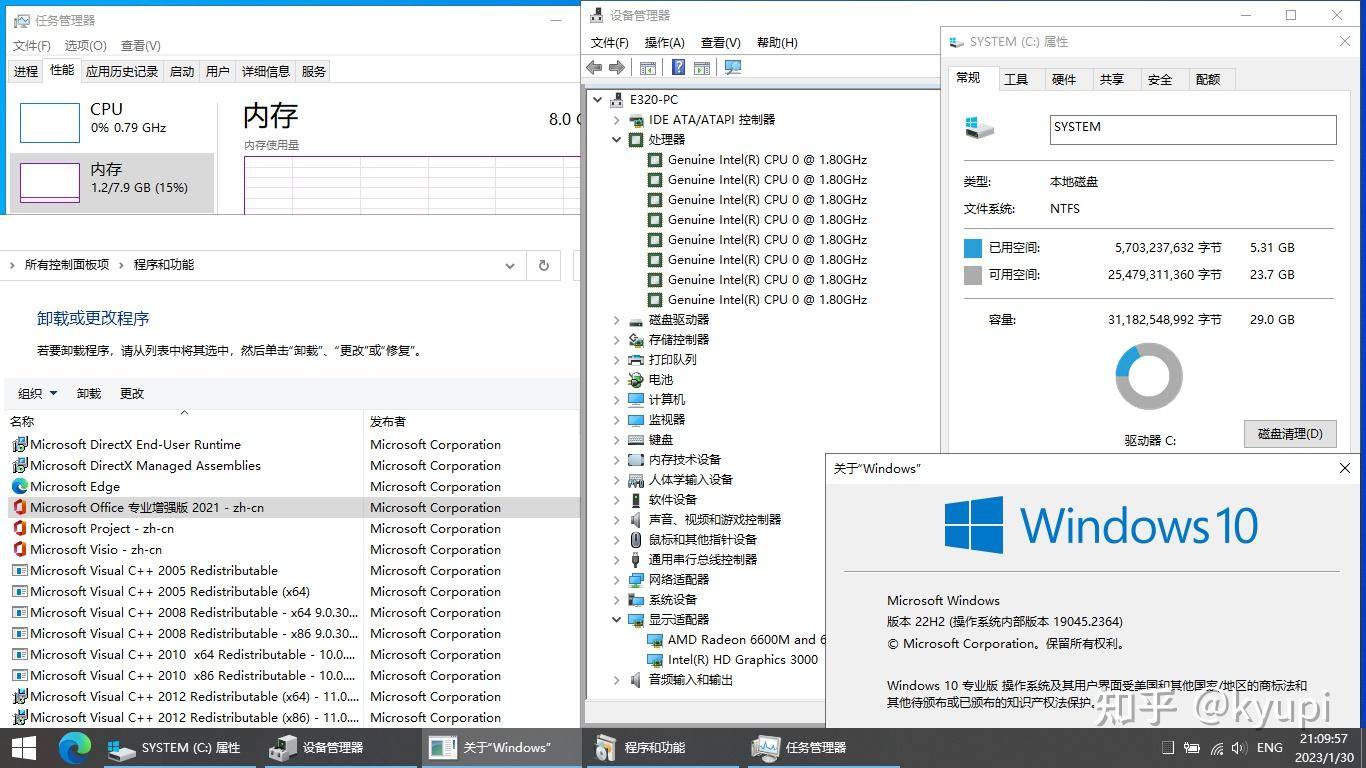The width and height of the screenshot is (1366, 768).
Task: Click the 磁盘清理(D) button
Action: (x=1290, y=433)
